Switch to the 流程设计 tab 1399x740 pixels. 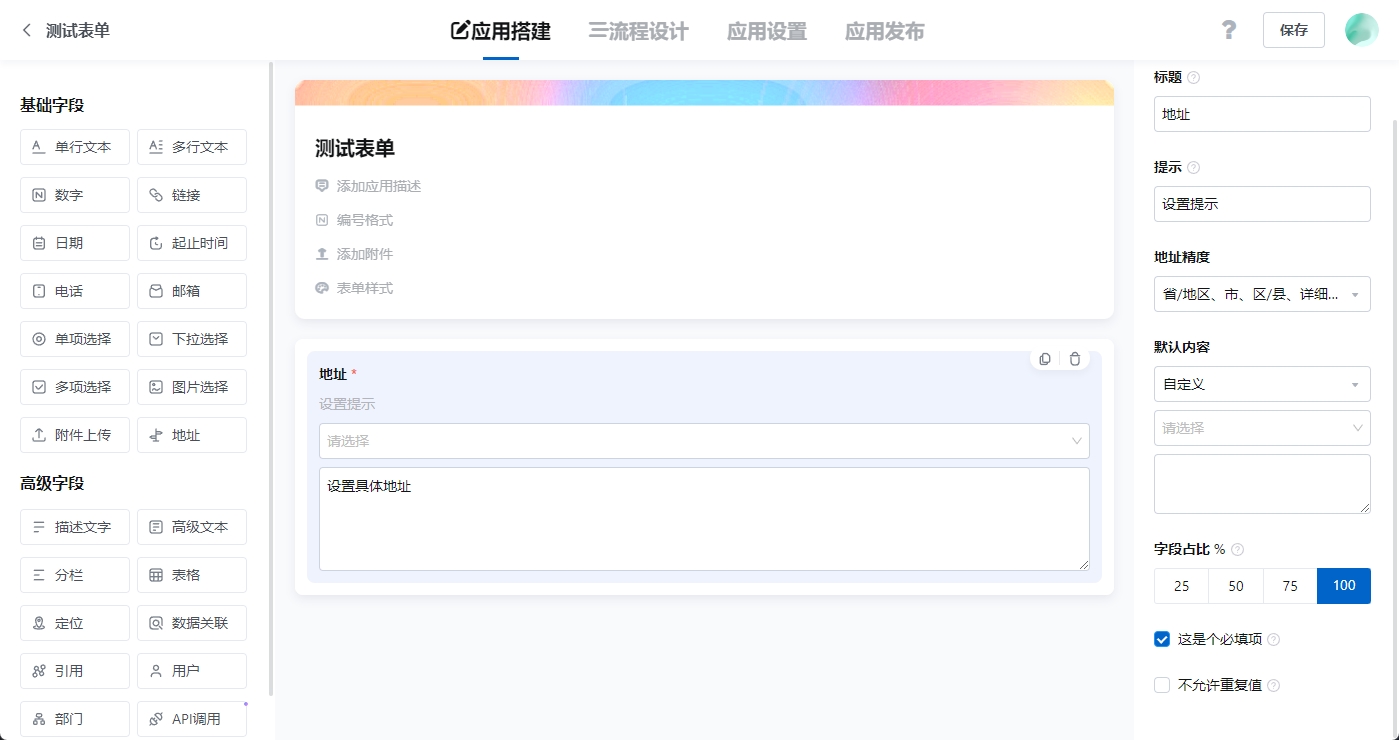637,31
